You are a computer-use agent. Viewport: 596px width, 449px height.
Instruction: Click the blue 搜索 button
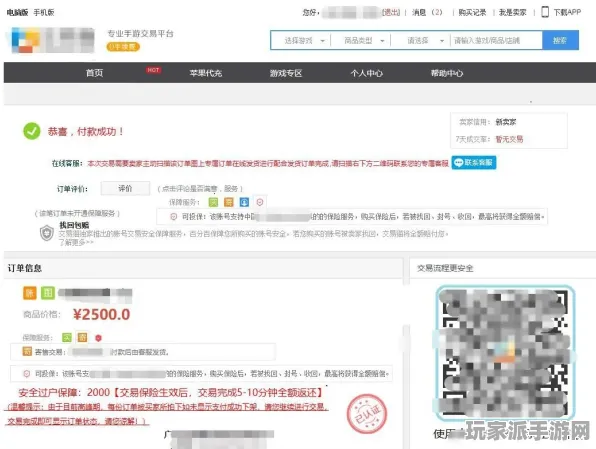point(560,40)
